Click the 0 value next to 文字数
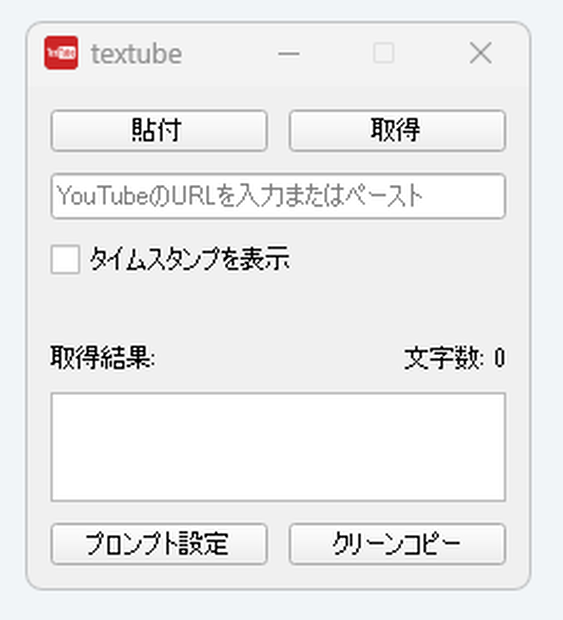The width and height of the screenshot is (563, 620). (x=500, y=358)
